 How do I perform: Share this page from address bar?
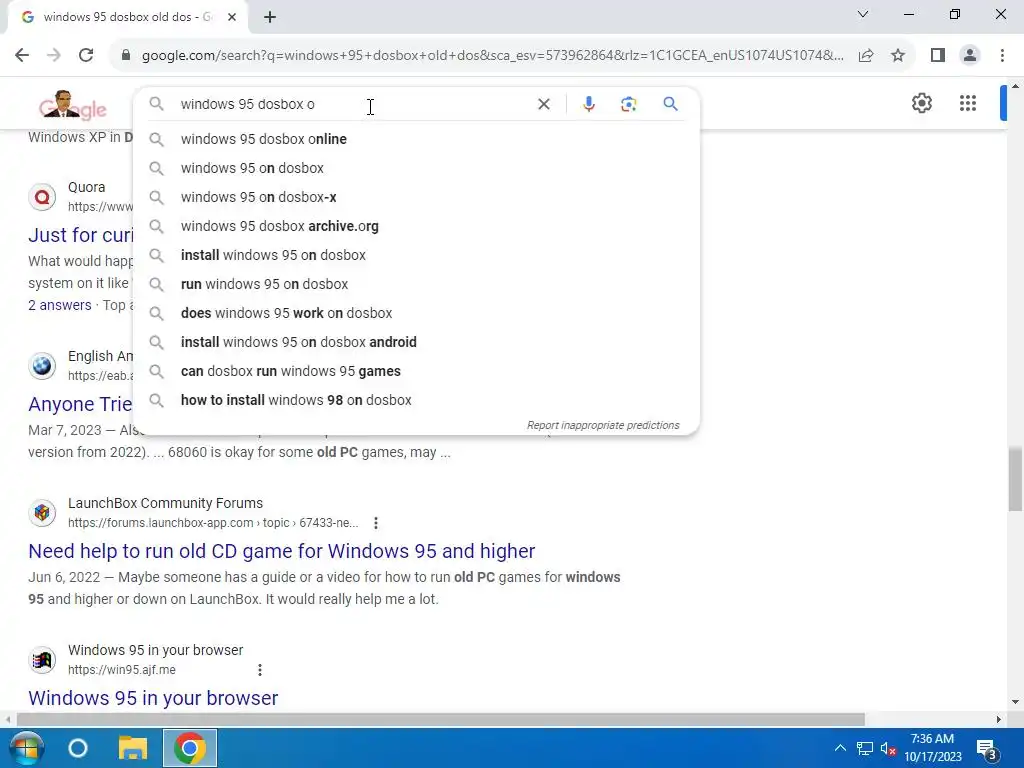pos(866,56)
